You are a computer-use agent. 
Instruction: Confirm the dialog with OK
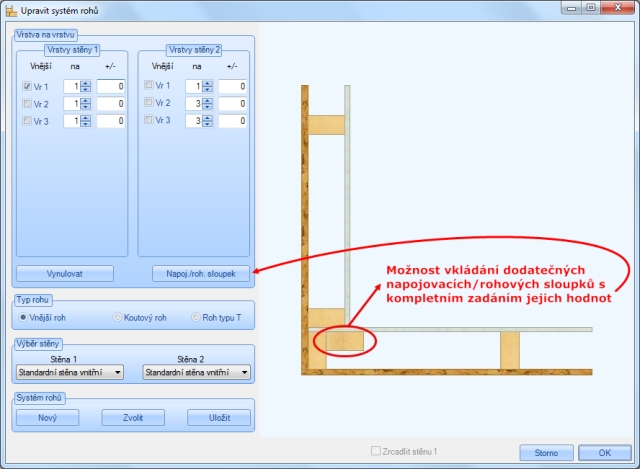pyautogui.click(x=604, y=453)
